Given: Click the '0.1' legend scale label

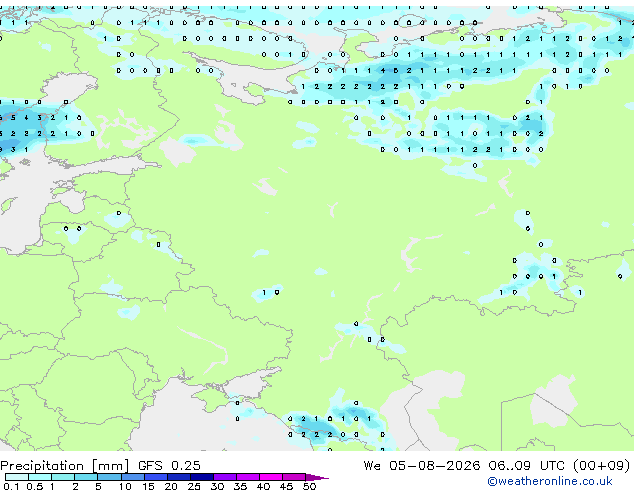Looking at the screenshot, I should (x=11, y=486).
